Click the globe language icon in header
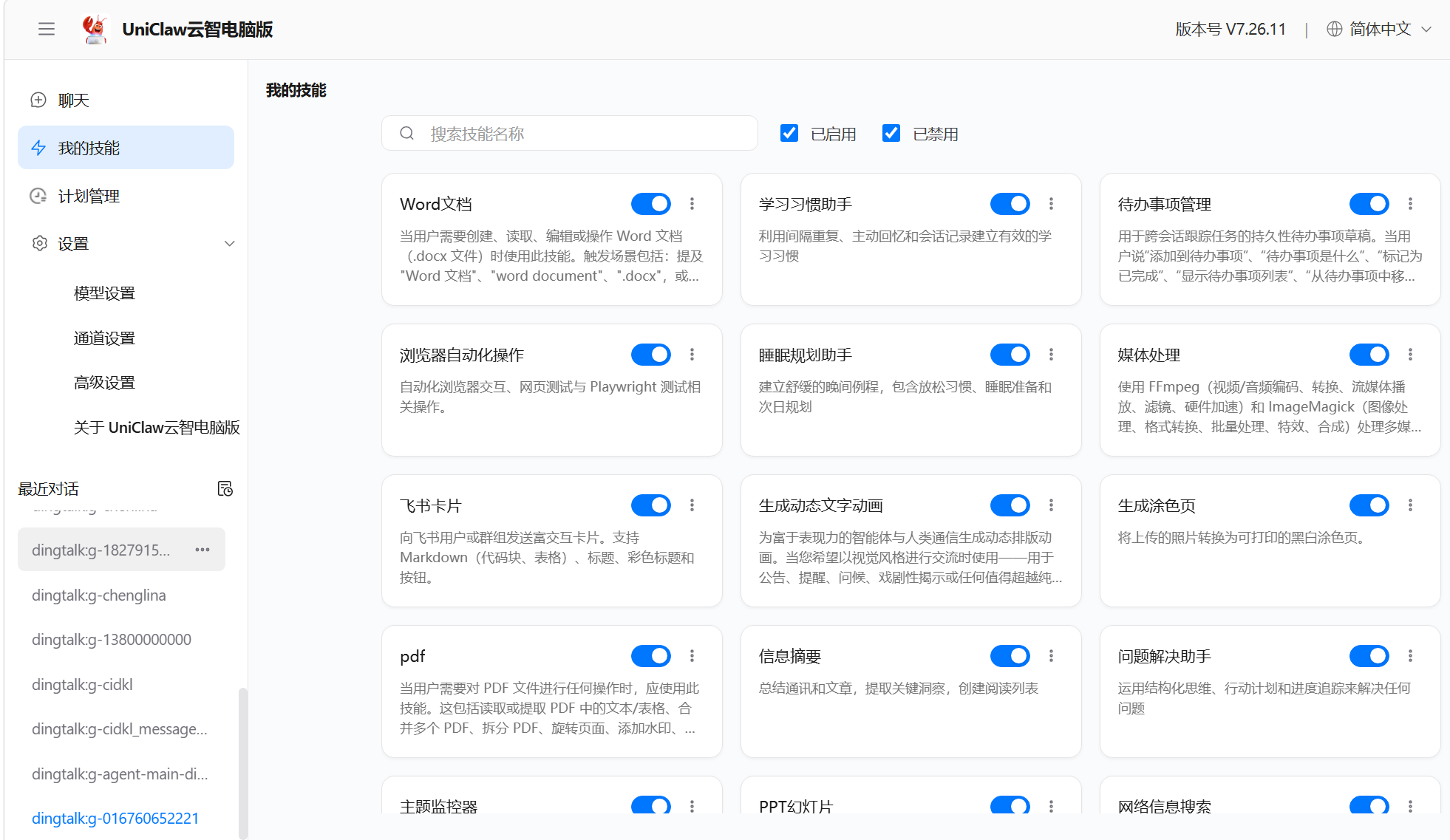The height and width of the screenshot is (840, 1450). (x=1334, y=29)
